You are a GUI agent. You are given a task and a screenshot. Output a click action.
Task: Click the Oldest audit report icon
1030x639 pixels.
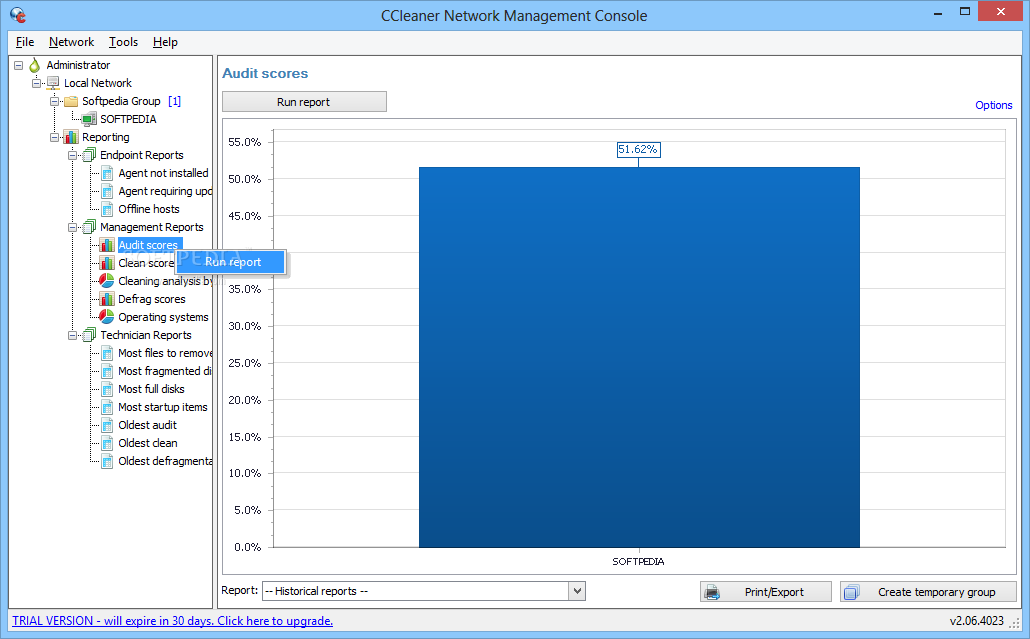click(107, 425)
